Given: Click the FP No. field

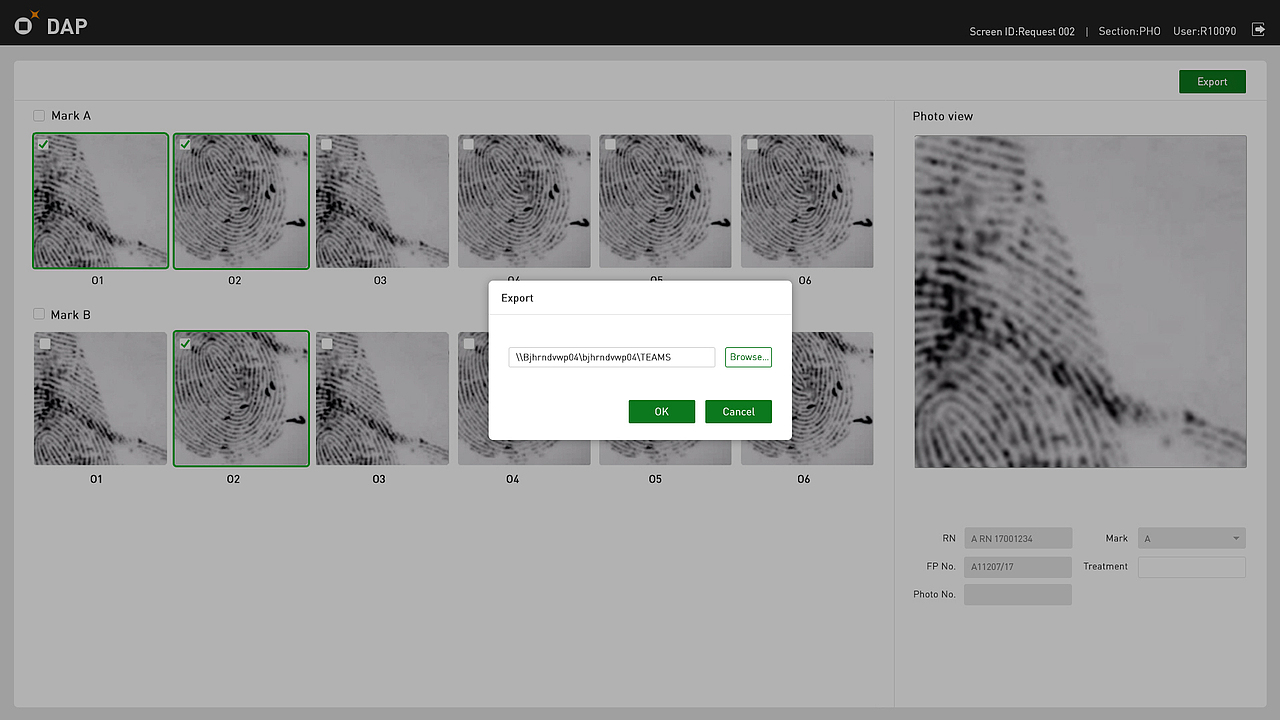Looking at the screenshot, I should 1017,566.
